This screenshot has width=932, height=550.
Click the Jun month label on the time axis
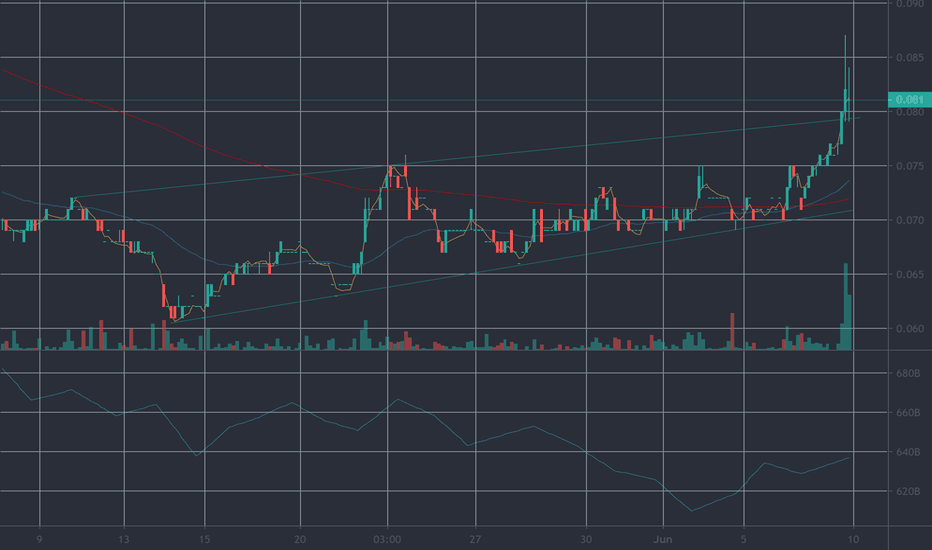663,539
